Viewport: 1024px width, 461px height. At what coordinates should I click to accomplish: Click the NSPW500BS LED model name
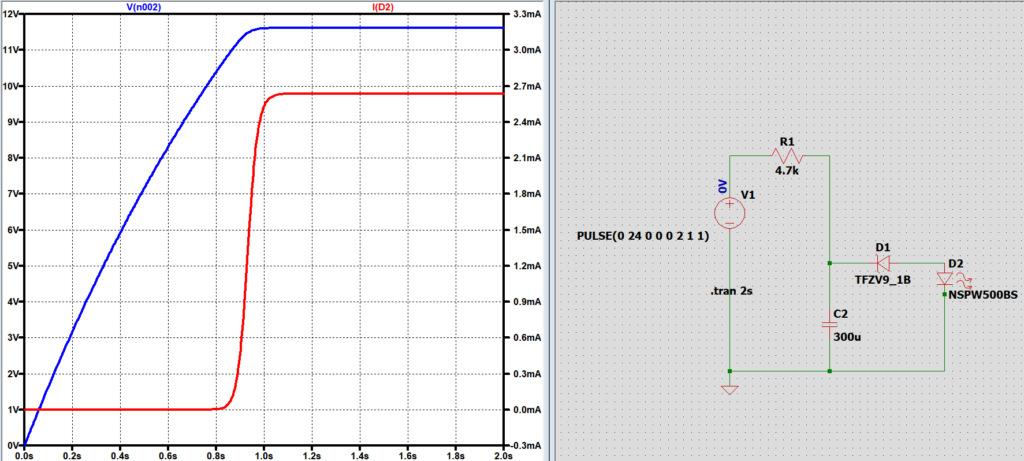[984, 294]
